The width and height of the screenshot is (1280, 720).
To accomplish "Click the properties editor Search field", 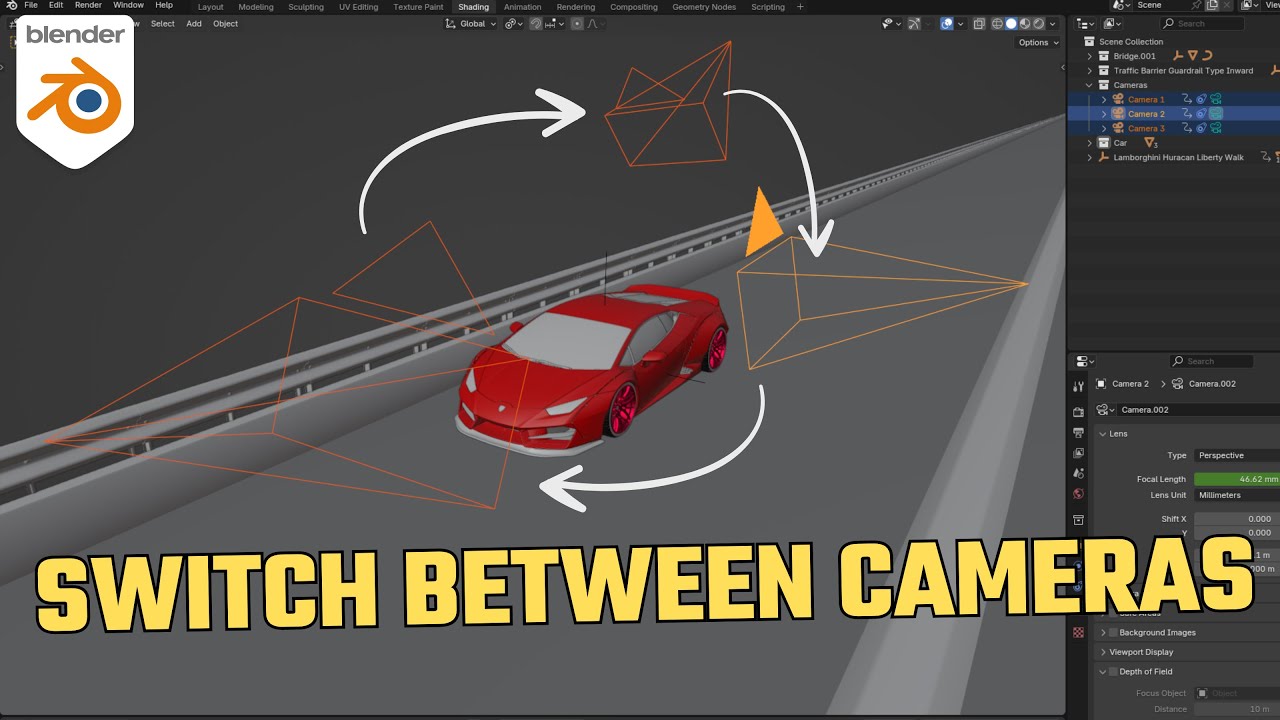I will pos(1211,361).
